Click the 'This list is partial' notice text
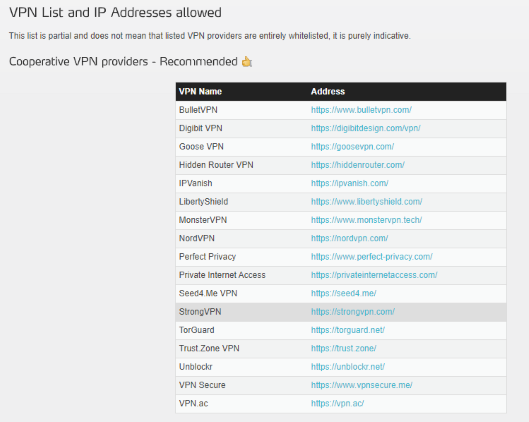Viewport: 529px width, 422px height. 210,36
